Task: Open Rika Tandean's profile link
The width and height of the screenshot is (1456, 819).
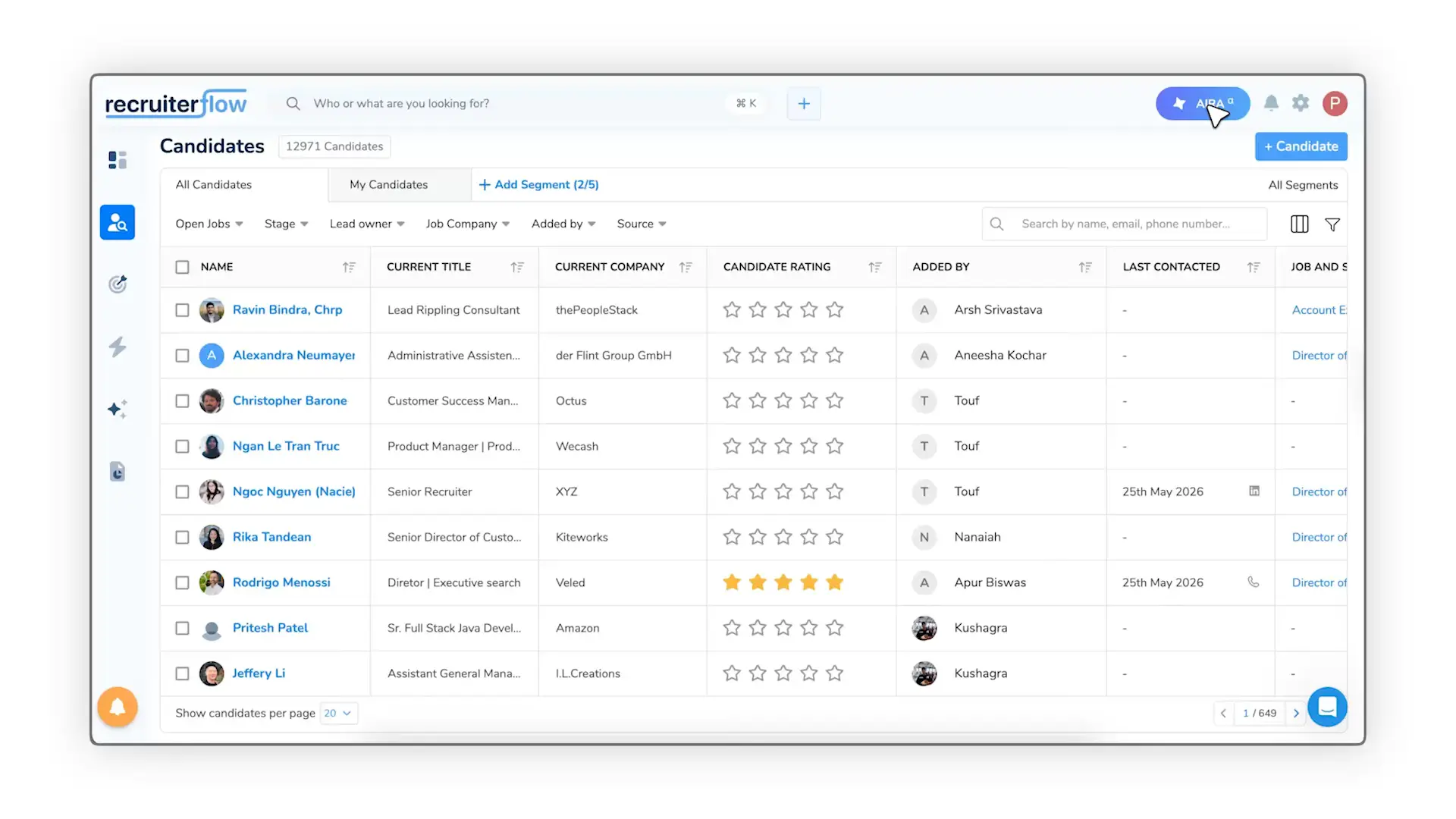Action: (271, 537)
